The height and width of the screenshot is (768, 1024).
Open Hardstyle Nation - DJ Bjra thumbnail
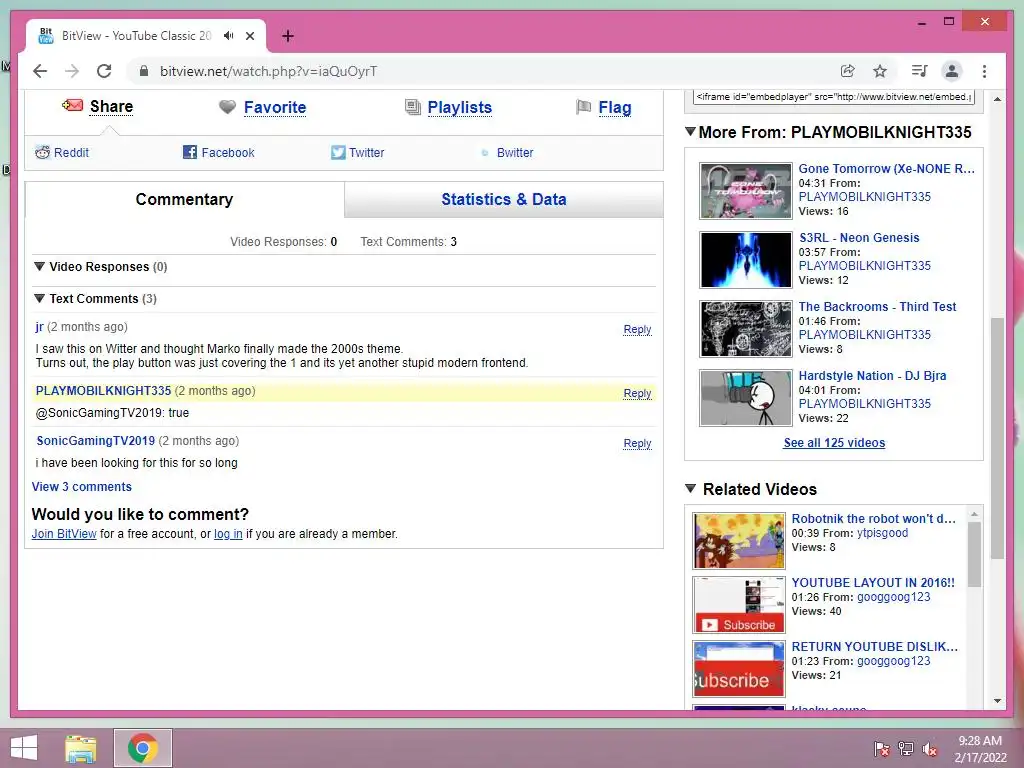pyautogui.click(x=745, y=398)
